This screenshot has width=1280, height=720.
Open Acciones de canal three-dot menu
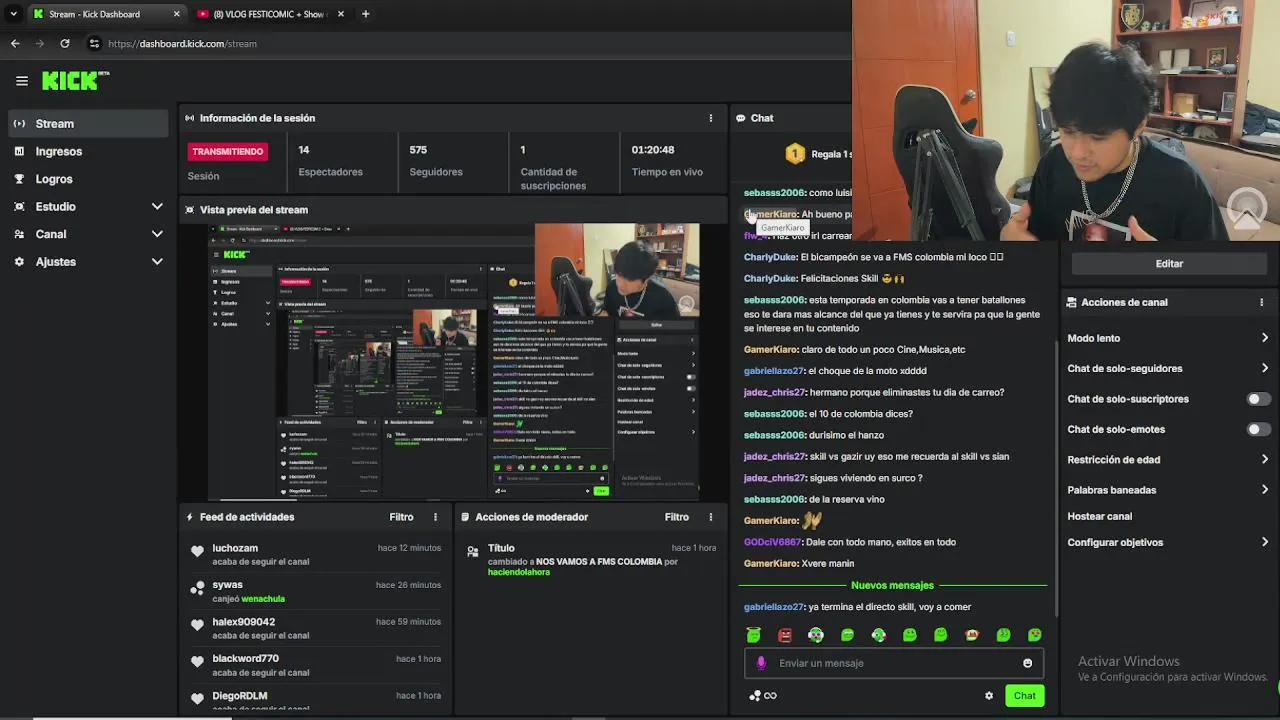pos(1261,302)
